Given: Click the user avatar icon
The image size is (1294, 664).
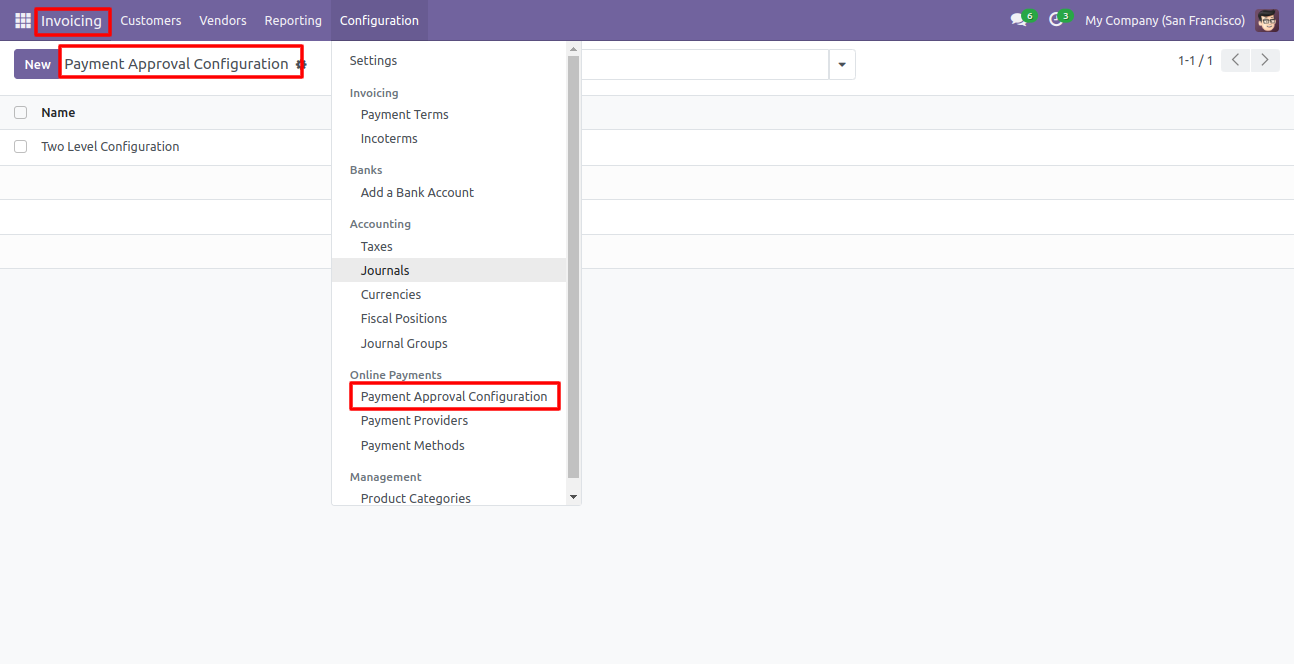Looking at the screenshot, I should [1267, 20].
